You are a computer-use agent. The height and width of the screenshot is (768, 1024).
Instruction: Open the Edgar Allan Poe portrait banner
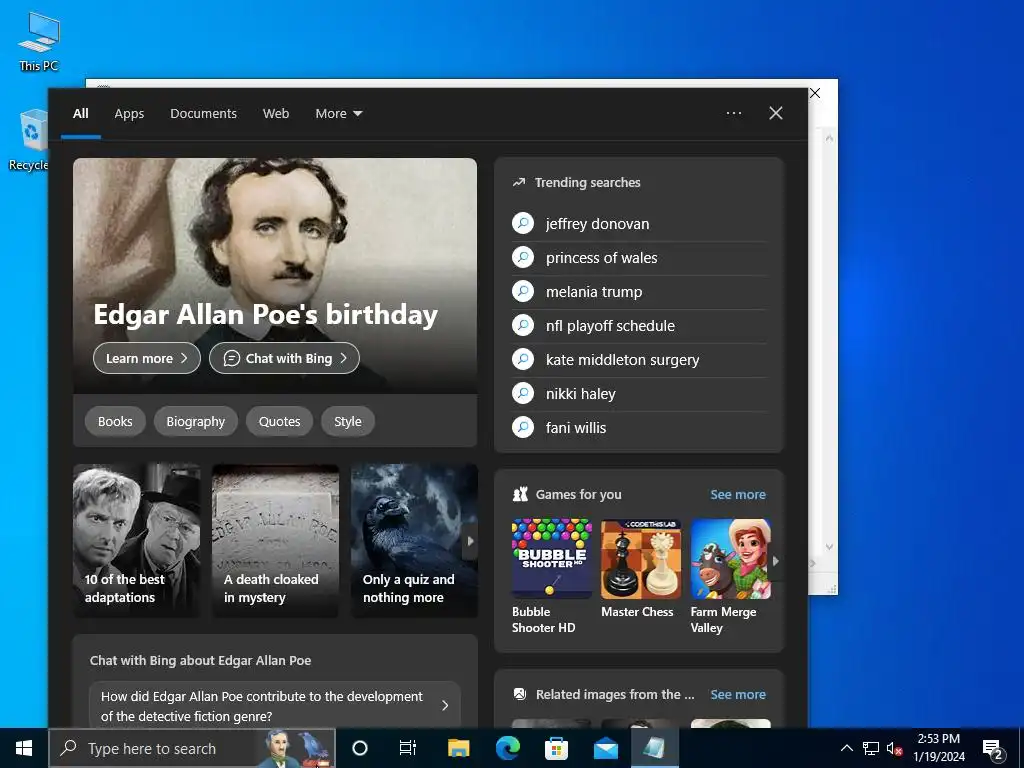tap(275, 276)
